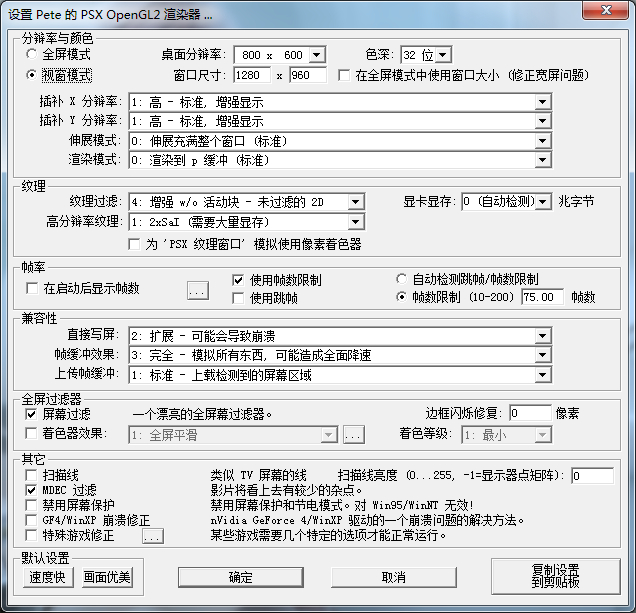Open the 直接写屏 dropdown
This screenshot has height=613, width=636.
[x=340, y=336]
